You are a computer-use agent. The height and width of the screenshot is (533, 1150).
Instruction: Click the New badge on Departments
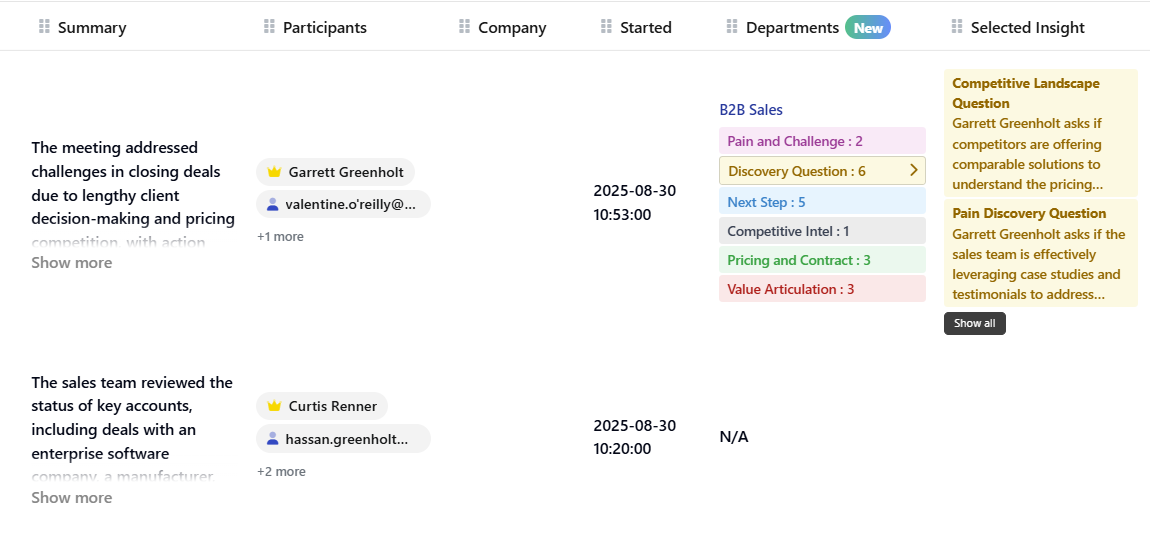[867, 28]
